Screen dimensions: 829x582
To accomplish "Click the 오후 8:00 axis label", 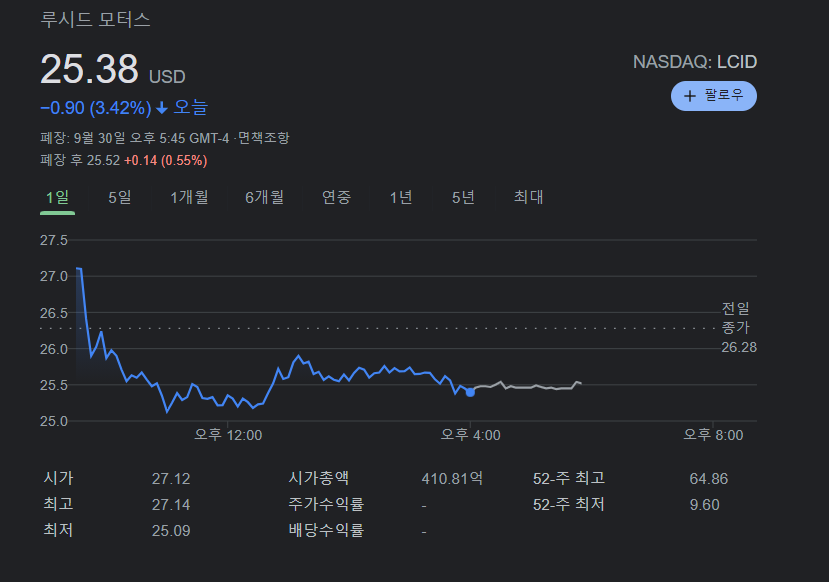I will click(713, 435).
